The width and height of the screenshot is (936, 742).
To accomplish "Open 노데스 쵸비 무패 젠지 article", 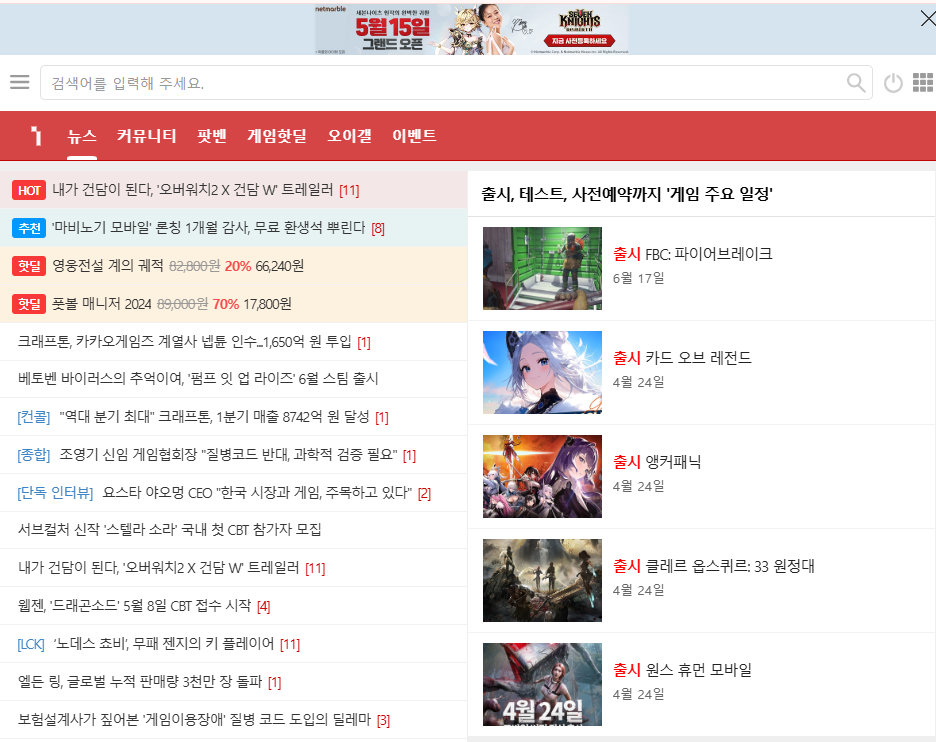I will click(x=164, y=644).
